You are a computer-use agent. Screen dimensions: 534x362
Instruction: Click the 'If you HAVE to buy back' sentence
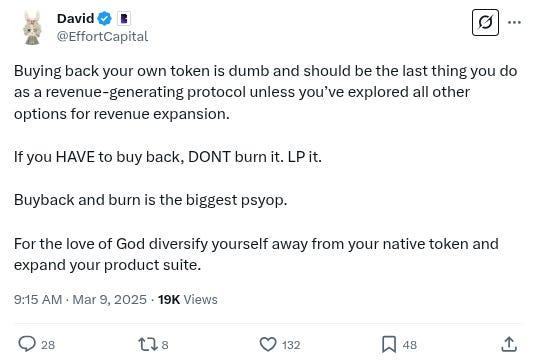tap(168, 157)
